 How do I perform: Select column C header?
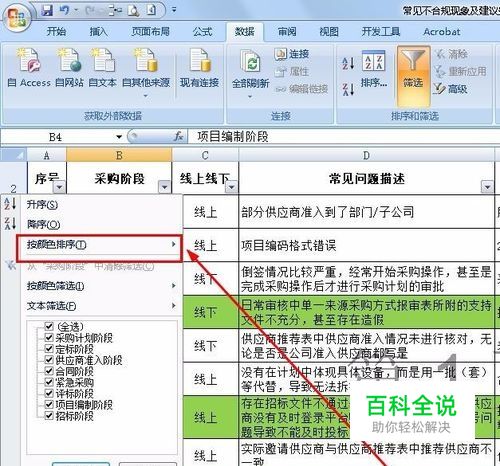(x=205, y=155)
